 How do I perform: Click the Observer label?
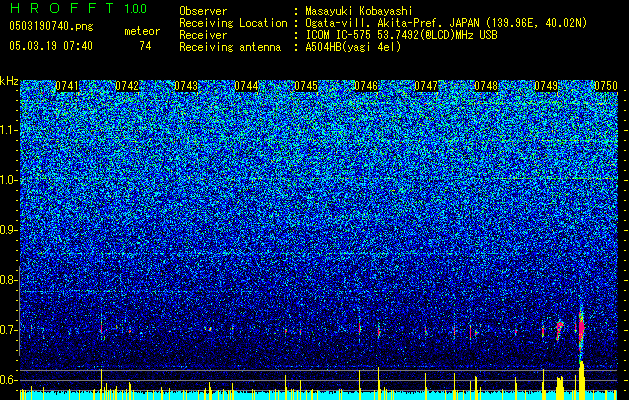203,11
